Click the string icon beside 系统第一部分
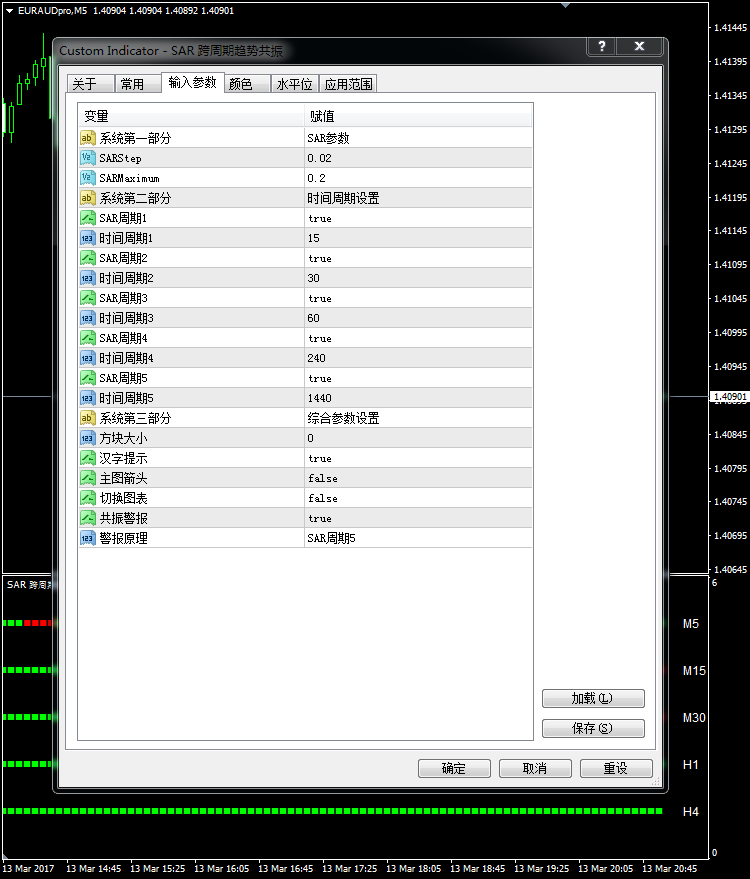 point(87,138)
